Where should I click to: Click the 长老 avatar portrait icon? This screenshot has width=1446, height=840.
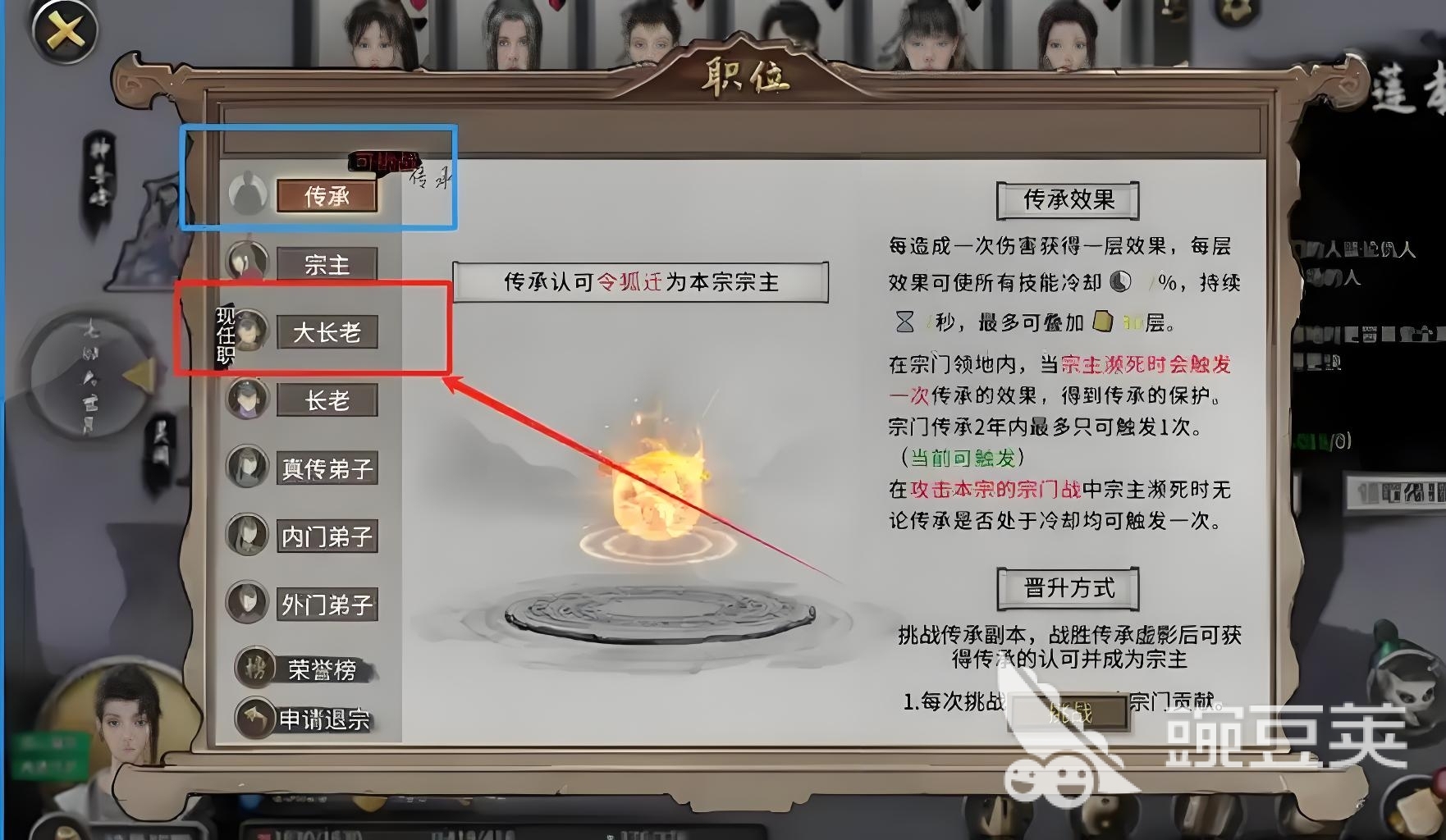tap(247, 399)
